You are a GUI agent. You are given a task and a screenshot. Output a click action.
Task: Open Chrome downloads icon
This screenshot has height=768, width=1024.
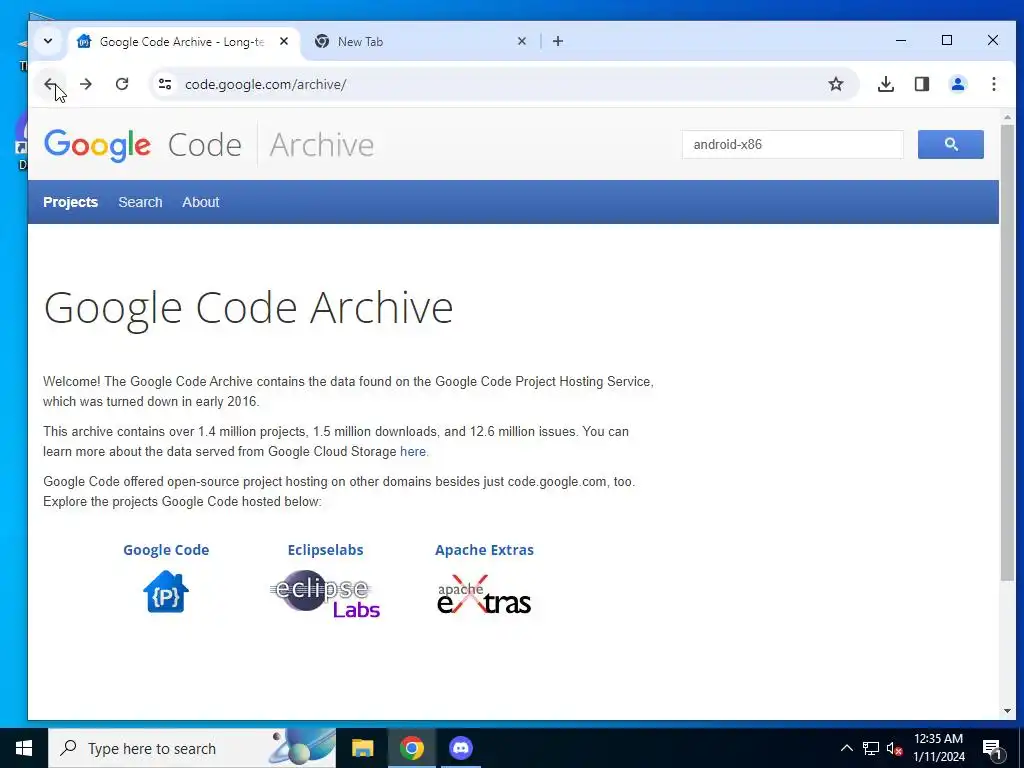pos(886,84)
